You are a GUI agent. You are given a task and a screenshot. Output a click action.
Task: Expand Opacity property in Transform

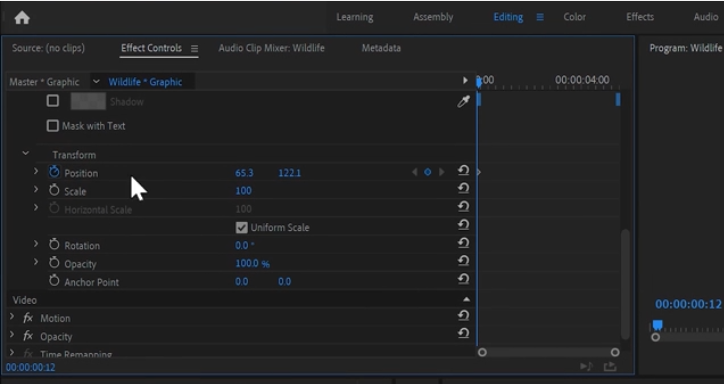pos(36,262)
